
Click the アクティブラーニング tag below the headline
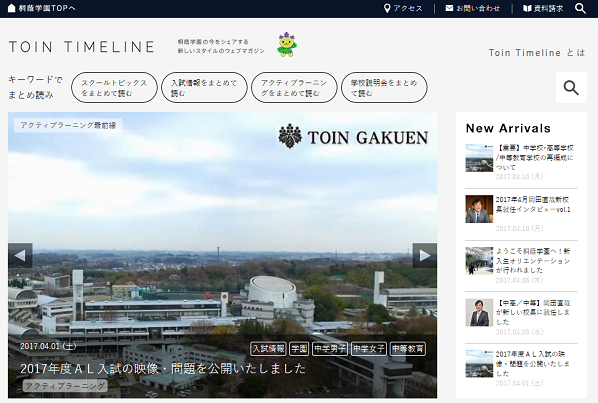coord(65,385)
